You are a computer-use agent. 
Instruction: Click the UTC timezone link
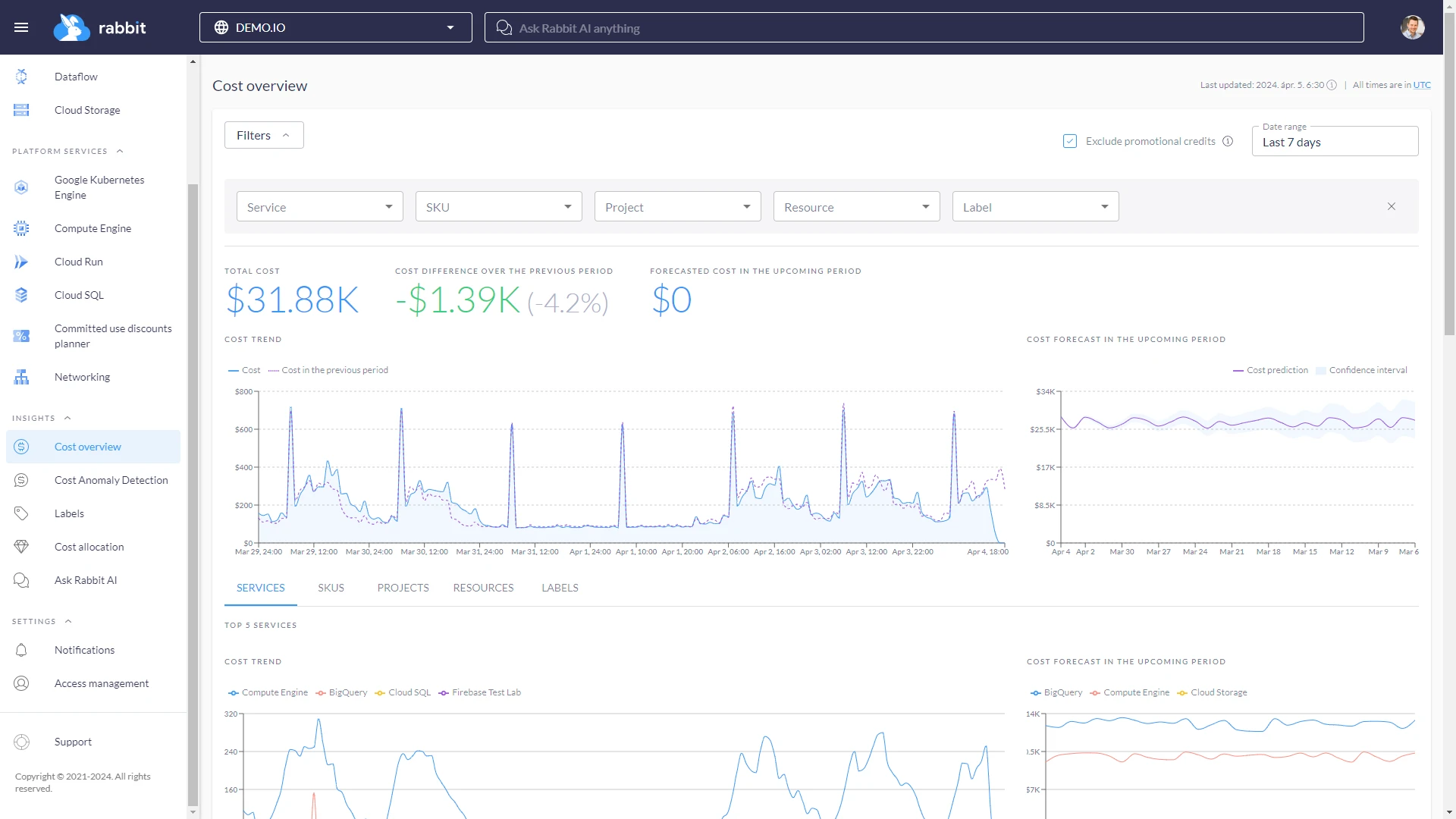tap(1422, 85)
